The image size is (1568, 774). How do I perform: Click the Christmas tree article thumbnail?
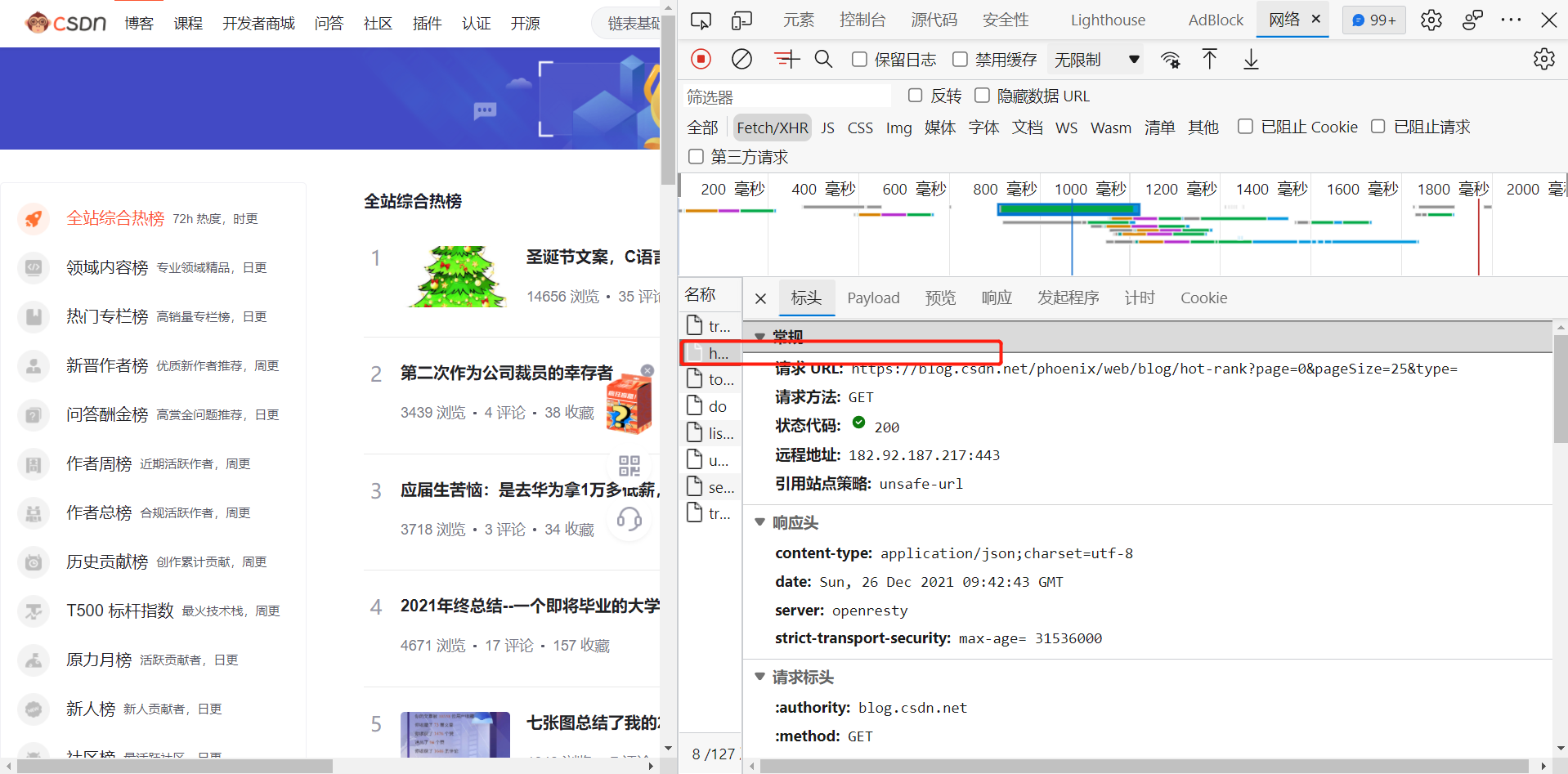click(458, 276)
